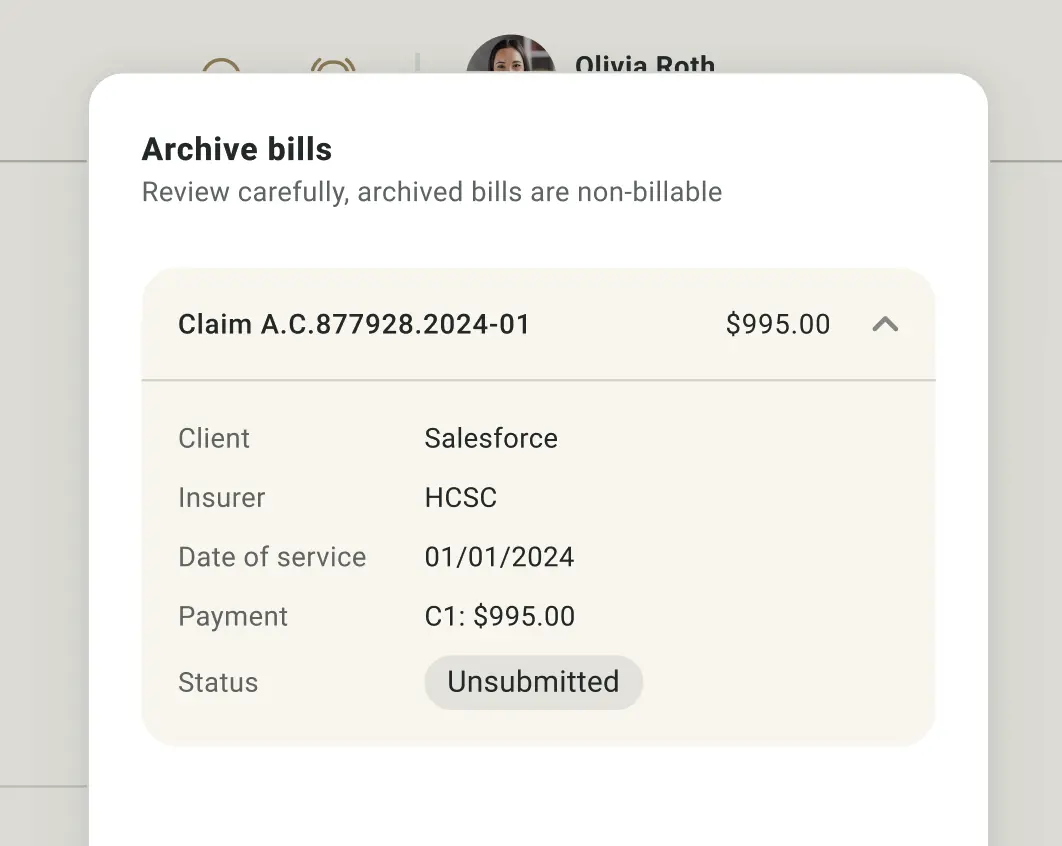
Task: Click the C1: $995.00 payment value
Action: click(x=499, y=616)
